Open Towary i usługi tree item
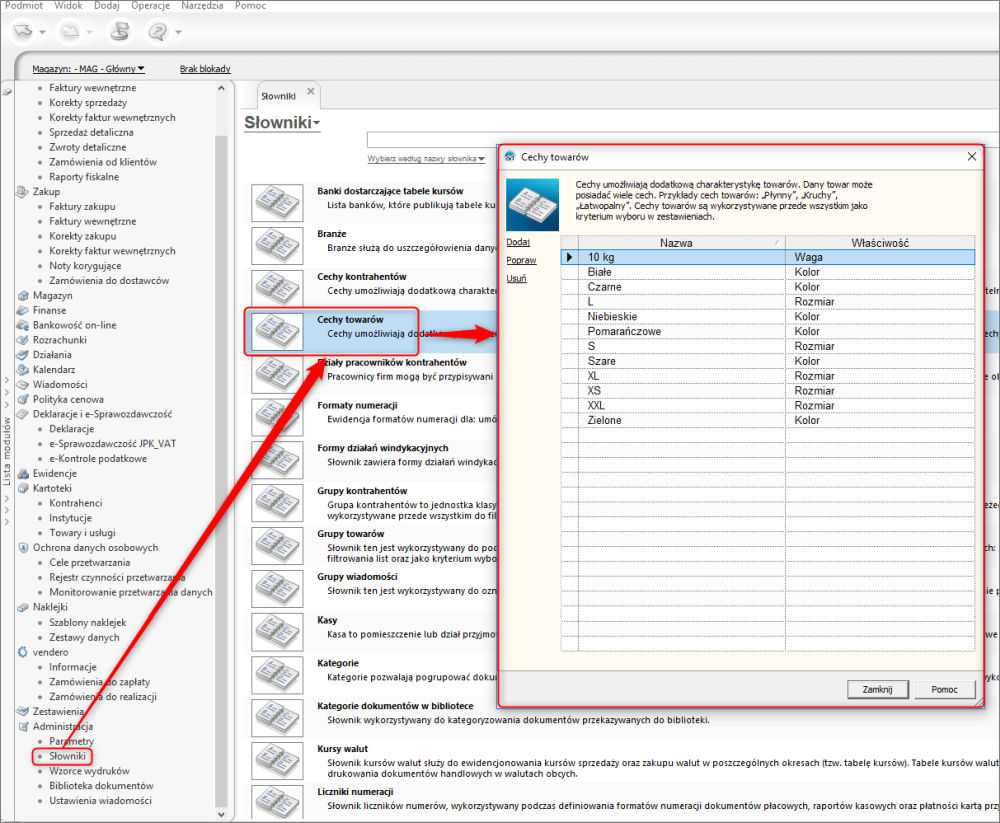This screenshot has width=1000, height=823. point(82,533)
